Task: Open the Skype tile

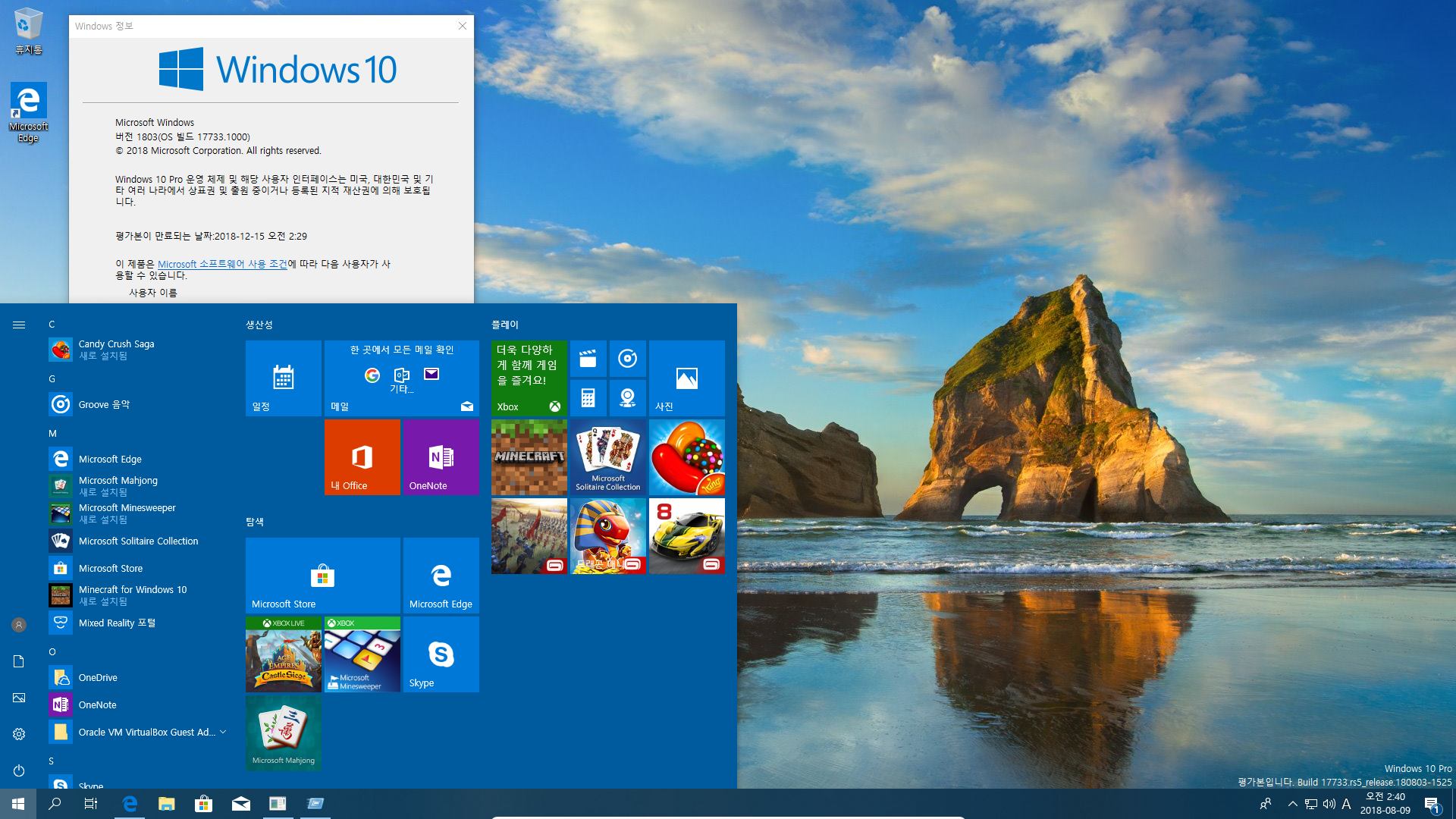Action: pos(441,654)
